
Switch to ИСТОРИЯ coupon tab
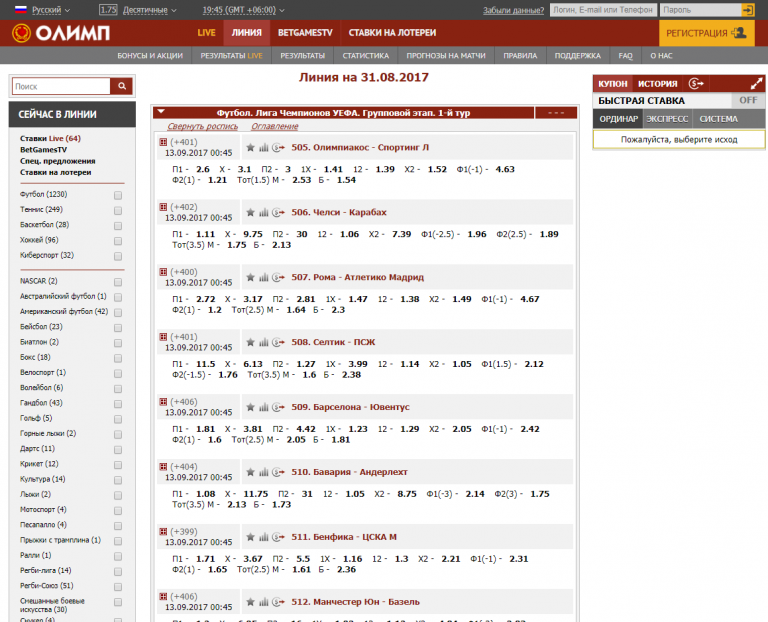pyautogui.click(x=657, y=84)
